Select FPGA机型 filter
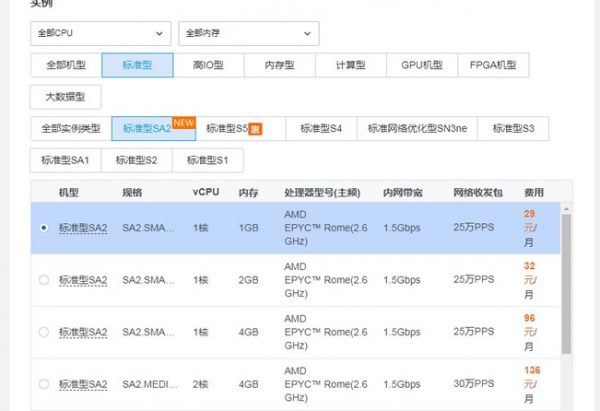Image resolution: width=600 pixels, height=411 pixels. [492, 65]
